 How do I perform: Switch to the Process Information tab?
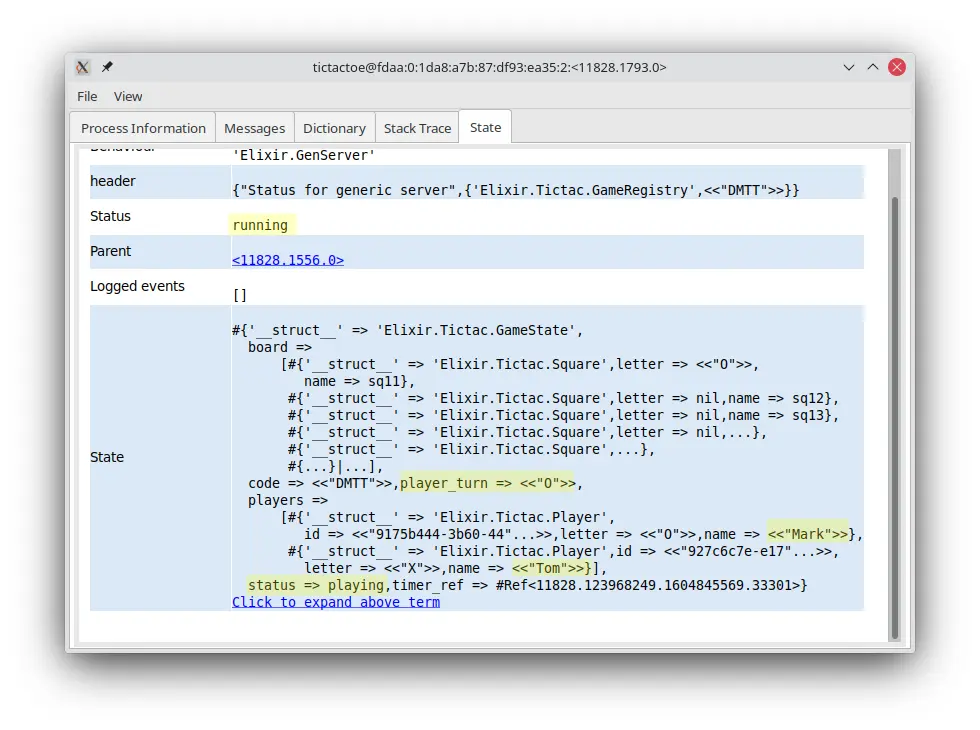tap(143, 128)
